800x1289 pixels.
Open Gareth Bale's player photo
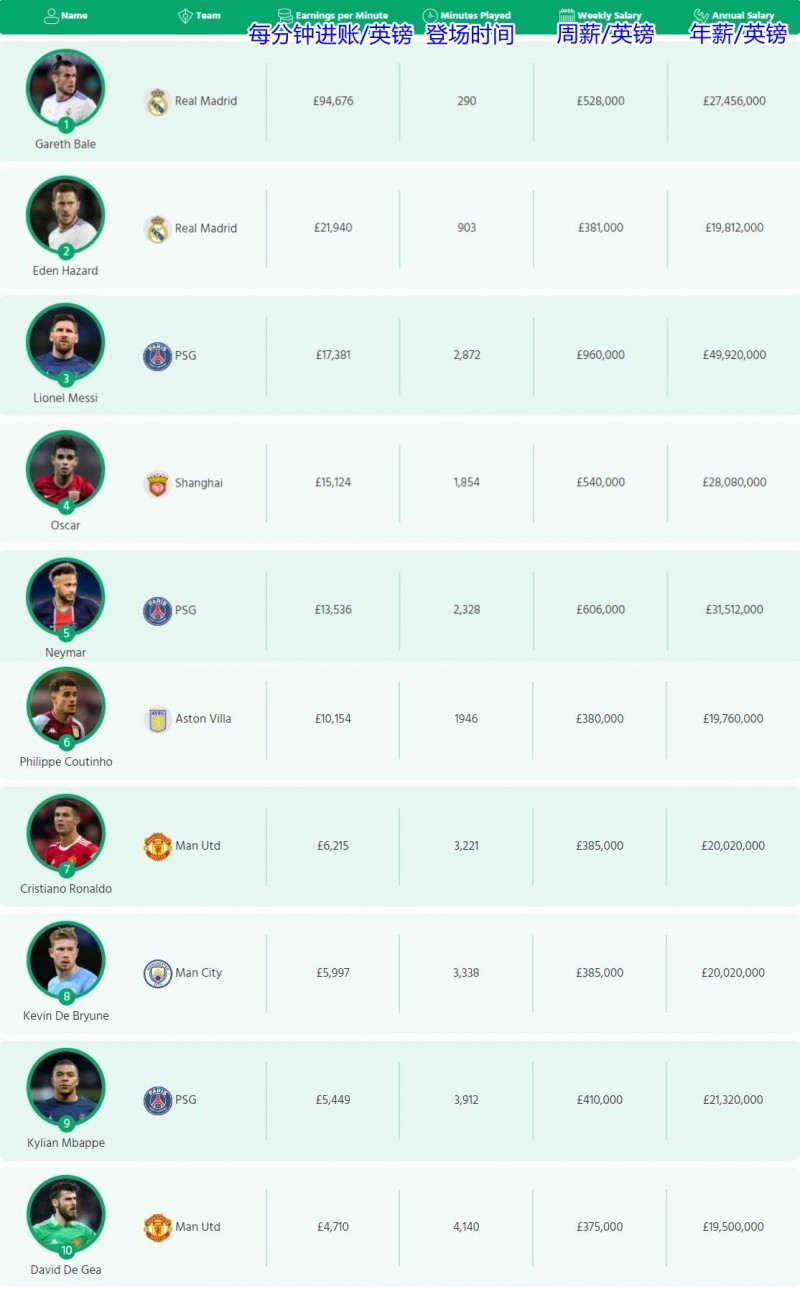(x=65, y=88)
